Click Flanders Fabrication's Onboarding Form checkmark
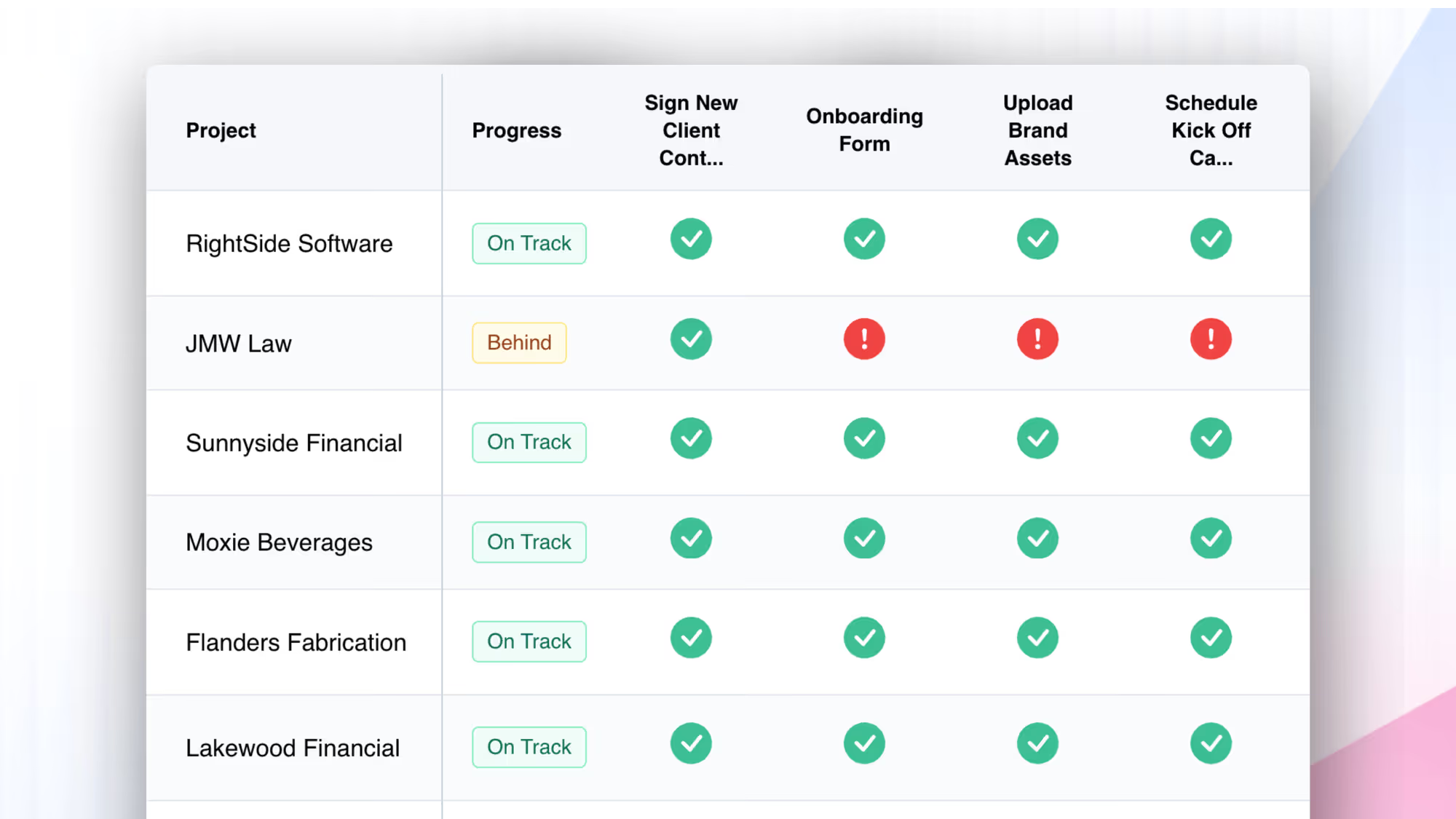This screenshot has height=819, width=1456. coord(864,638)
